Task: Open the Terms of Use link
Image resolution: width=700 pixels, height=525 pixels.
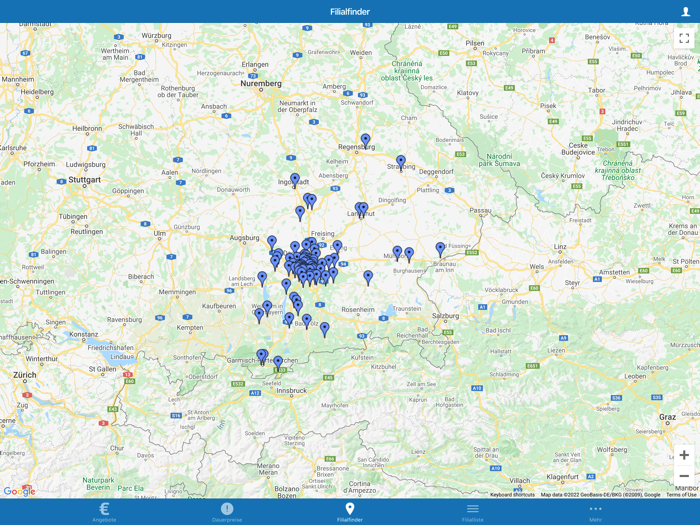Action: [681, 495]
